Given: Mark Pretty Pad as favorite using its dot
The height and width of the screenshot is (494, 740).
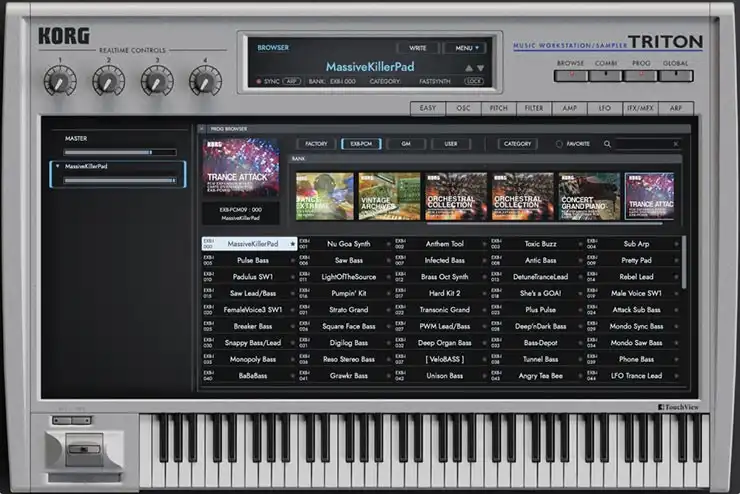Looking at the screenshot, I should pyautogui.click(x=676, y=260).
